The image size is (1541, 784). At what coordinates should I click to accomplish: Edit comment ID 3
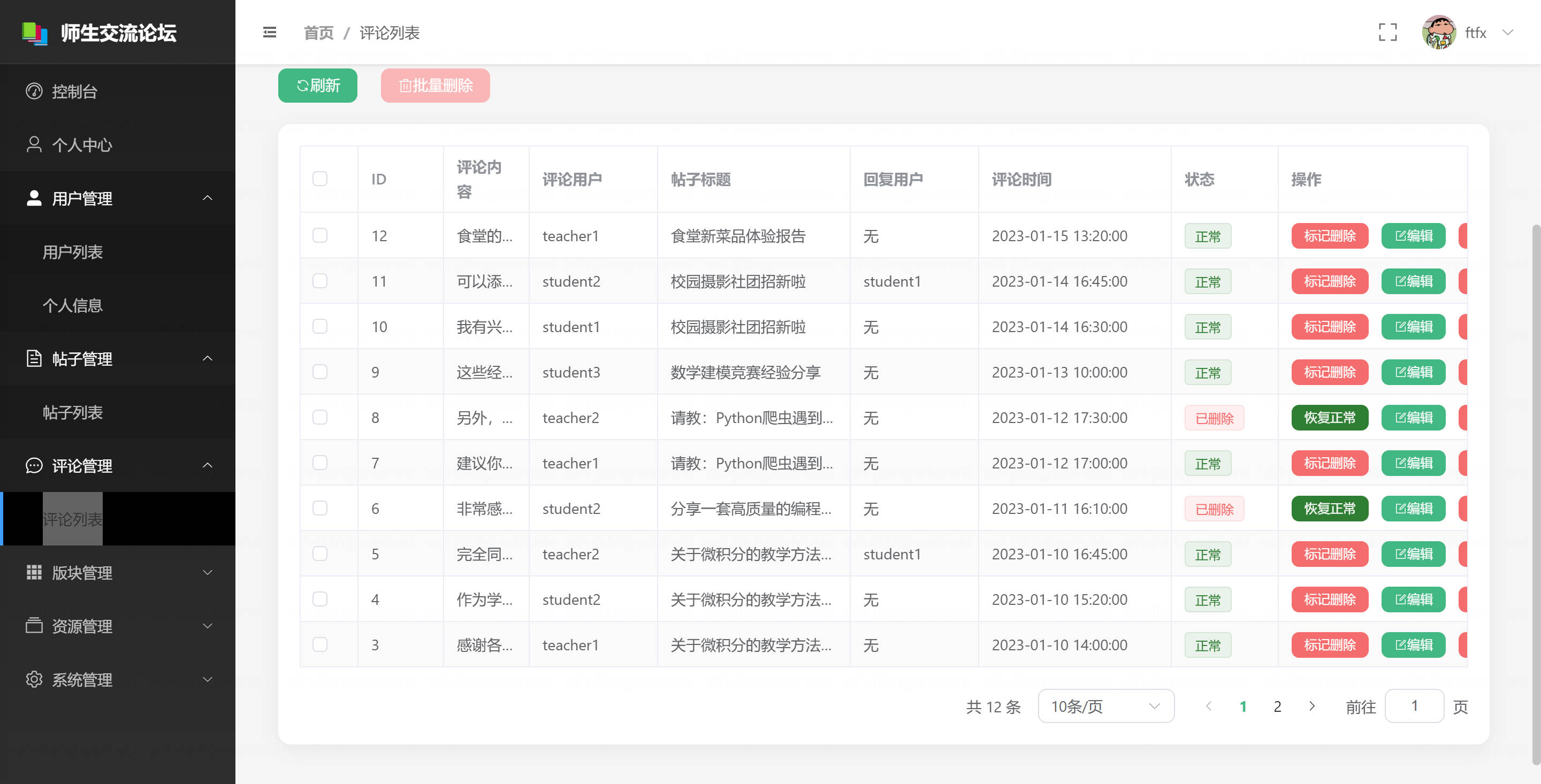click(x=1413, y=644)
